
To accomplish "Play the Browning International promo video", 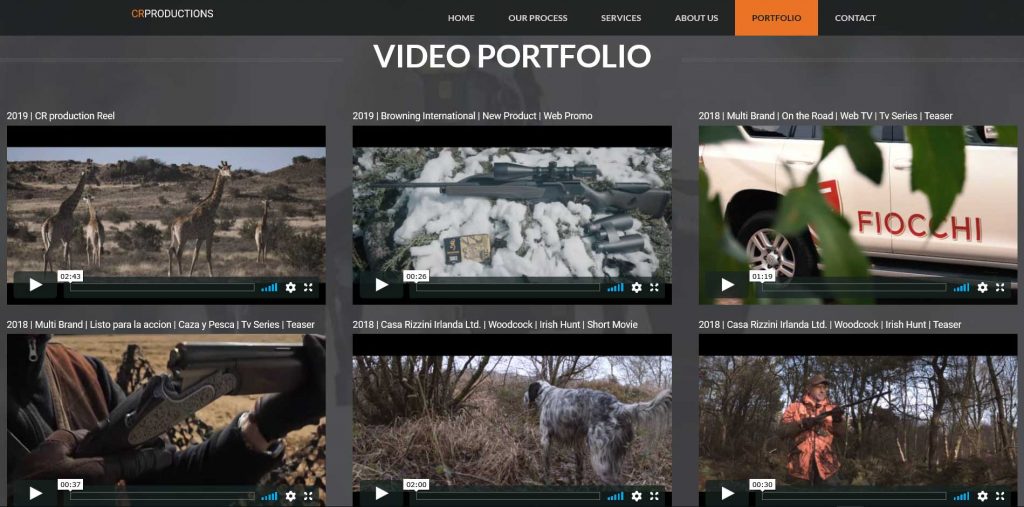I will click(381, 286).
